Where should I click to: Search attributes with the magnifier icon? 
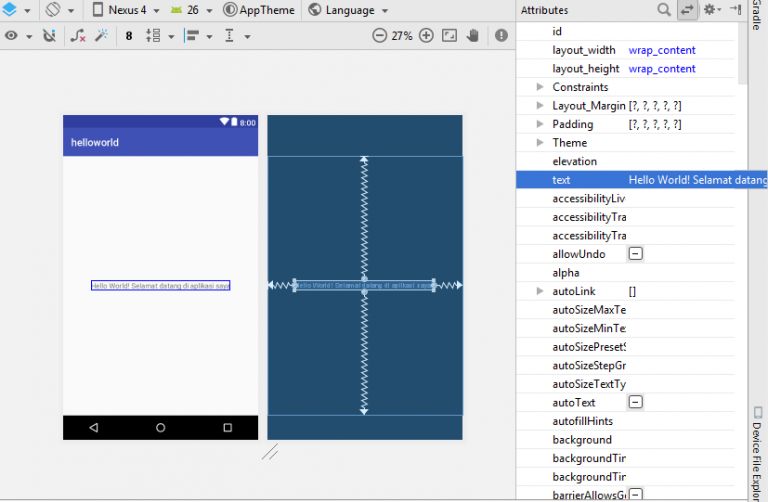tap(664, 10)
